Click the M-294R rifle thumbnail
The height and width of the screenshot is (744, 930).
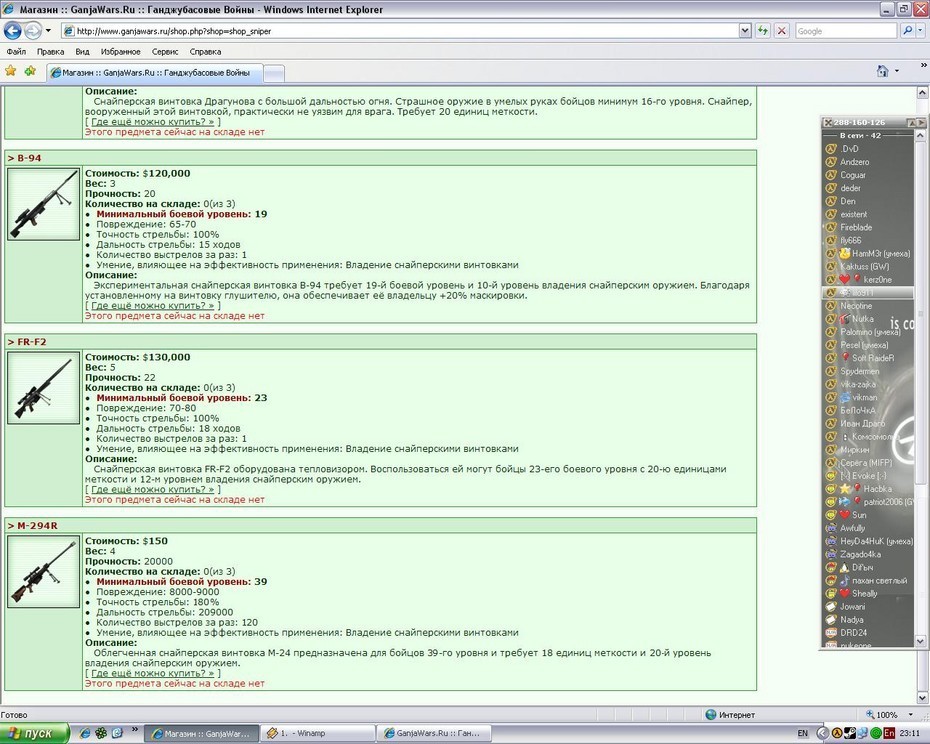tap(43, 572)
